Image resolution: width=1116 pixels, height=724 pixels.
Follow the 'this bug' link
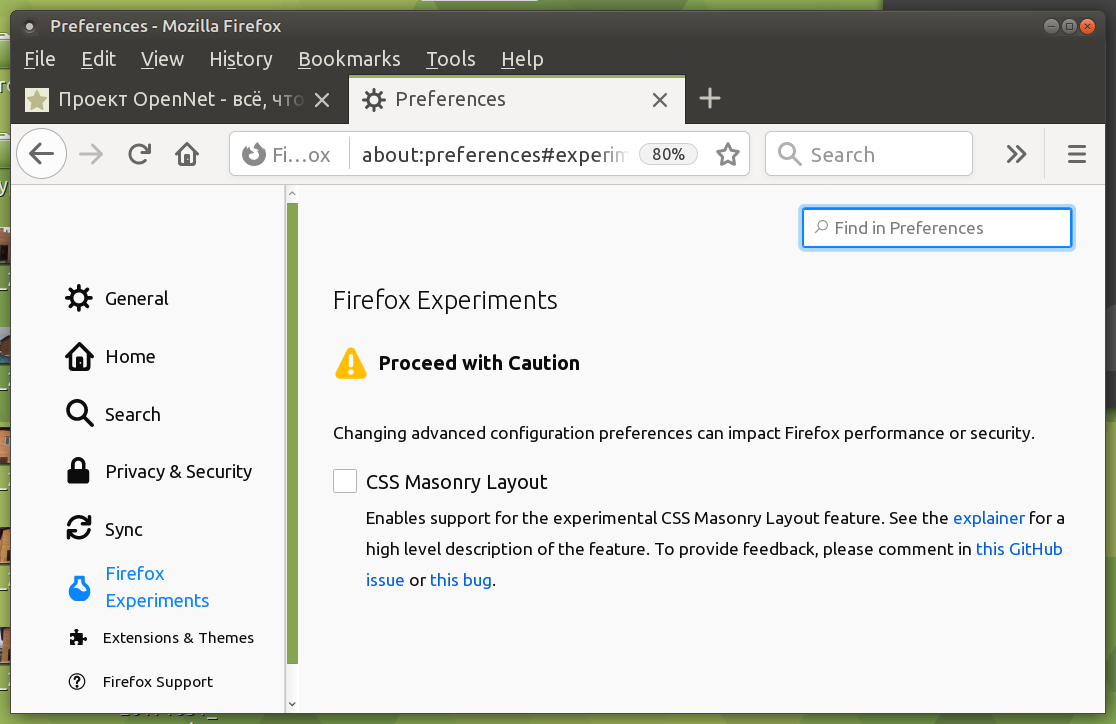[461, 580]
